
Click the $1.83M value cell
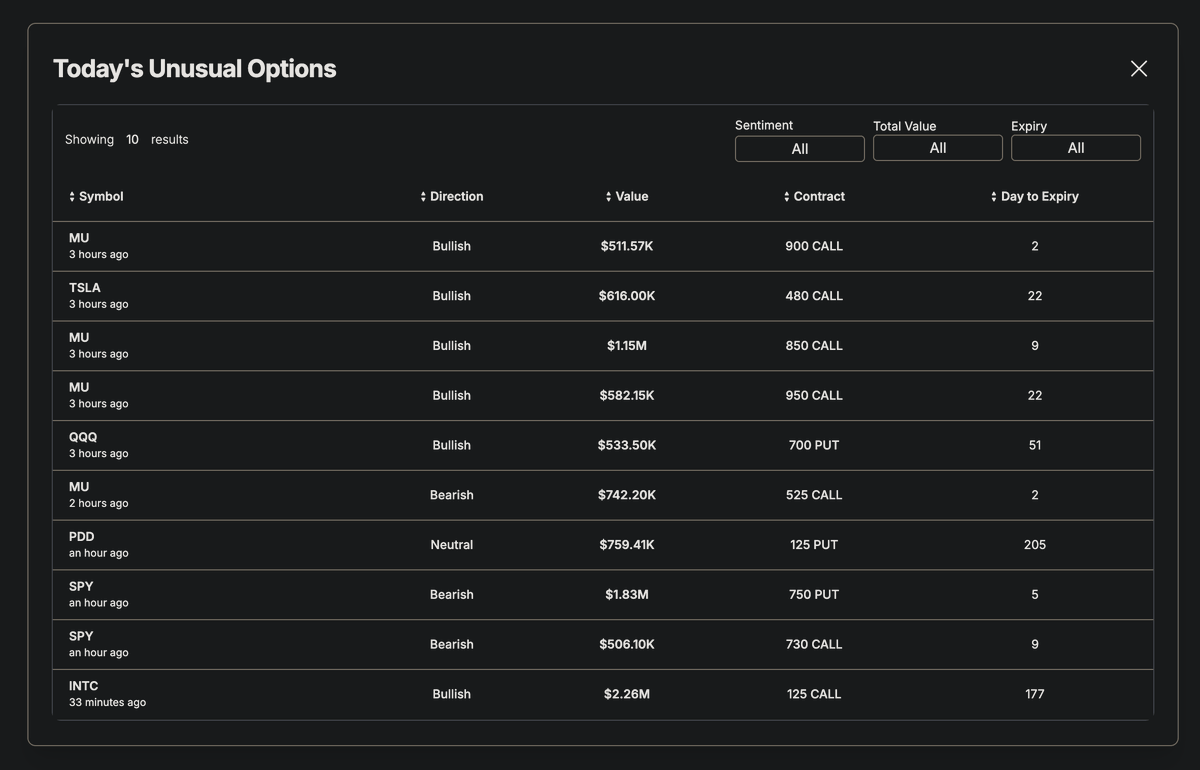(x=627, y=595)
